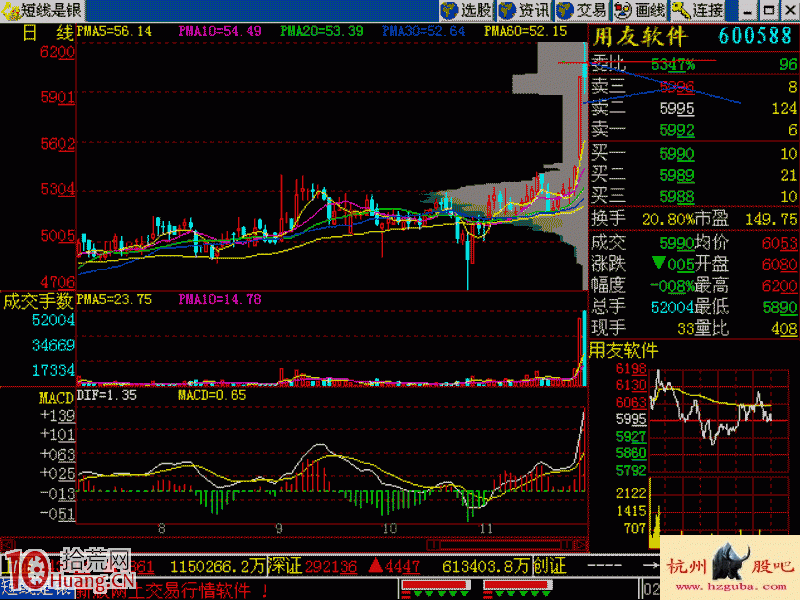800x600 pixels.
Task: Click month 11 marker on time axis
Action: (x=486, y=529)
